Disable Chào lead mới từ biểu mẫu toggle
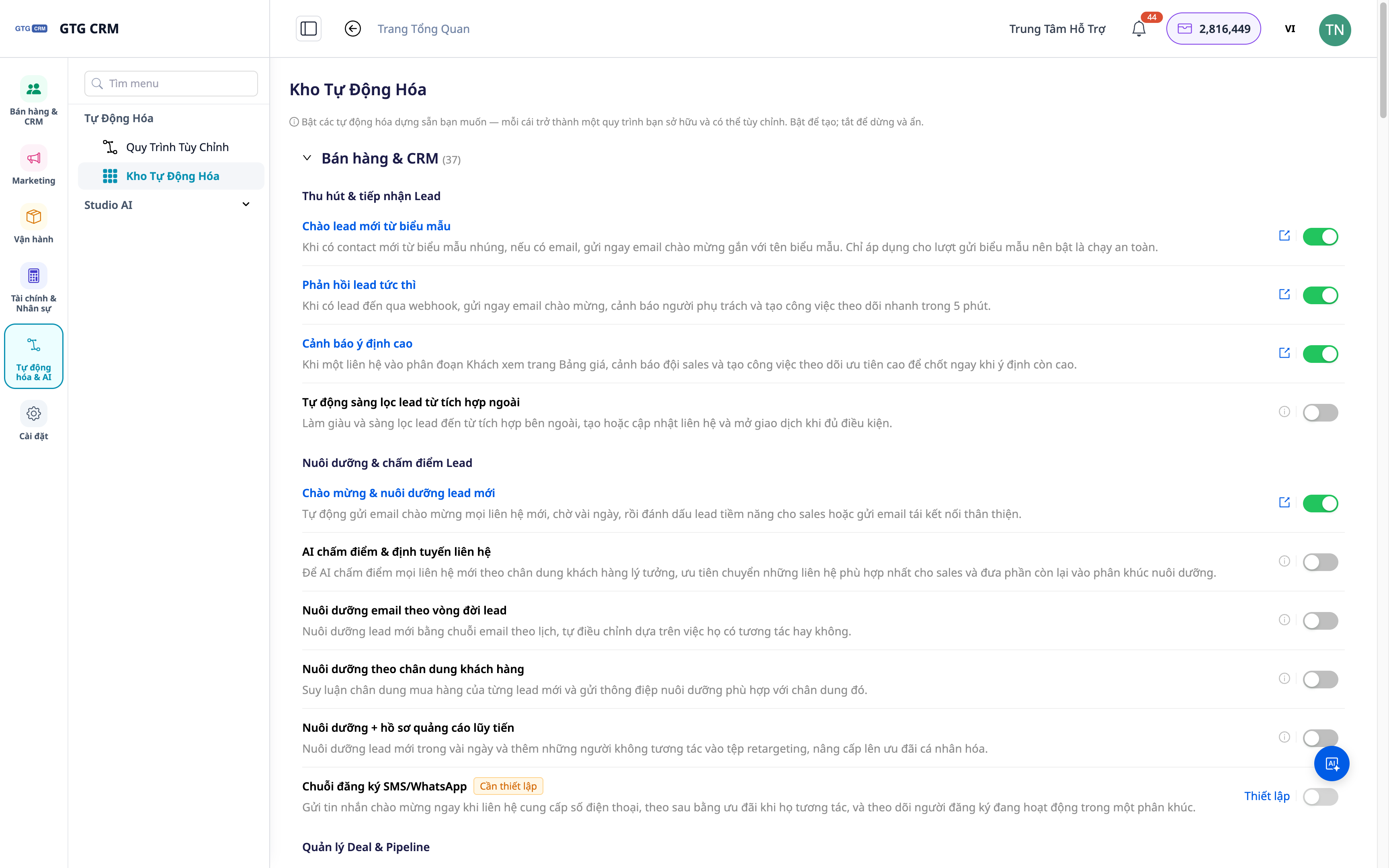Viewport: 1389px width, 868px height. pyautogui.click(x=1320, y=237)
